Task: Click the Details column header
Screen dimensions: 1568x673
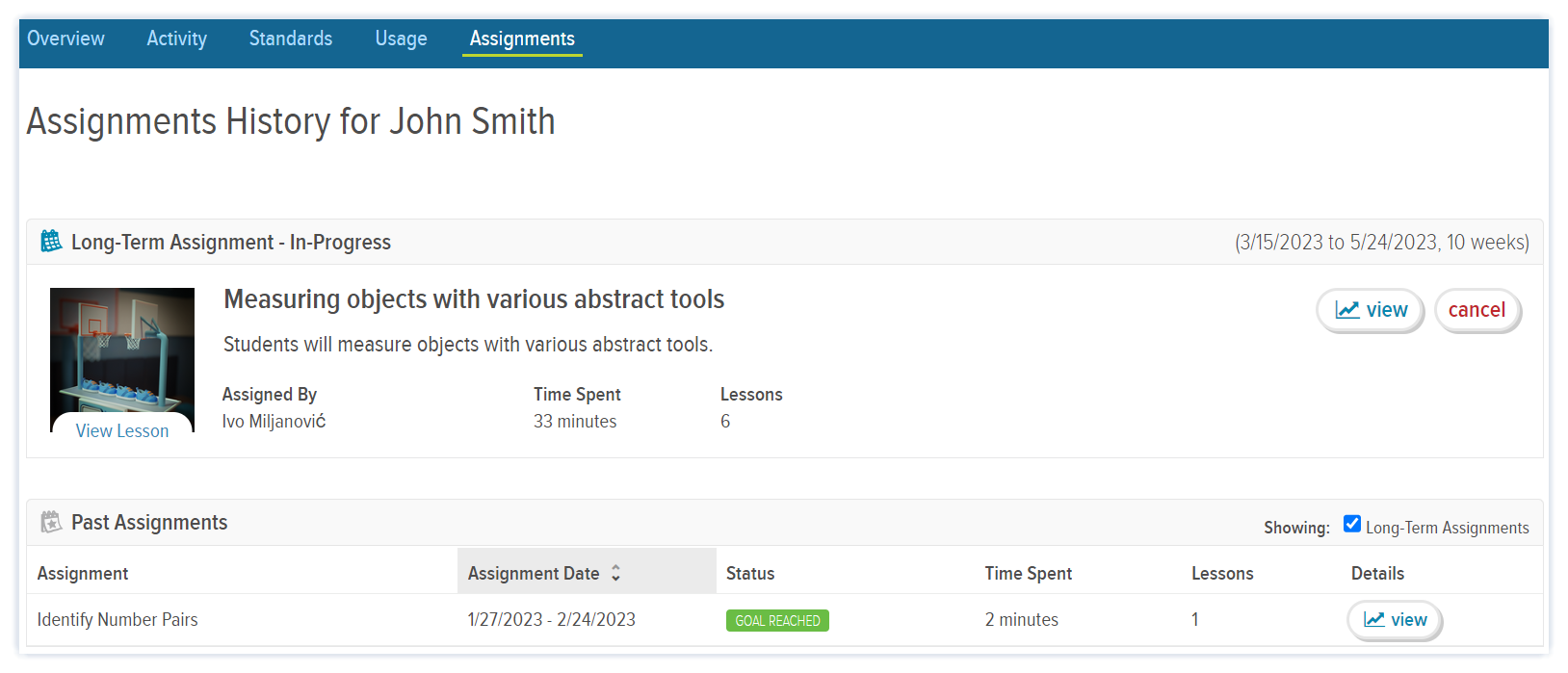Action: [x=1377, y=574]
